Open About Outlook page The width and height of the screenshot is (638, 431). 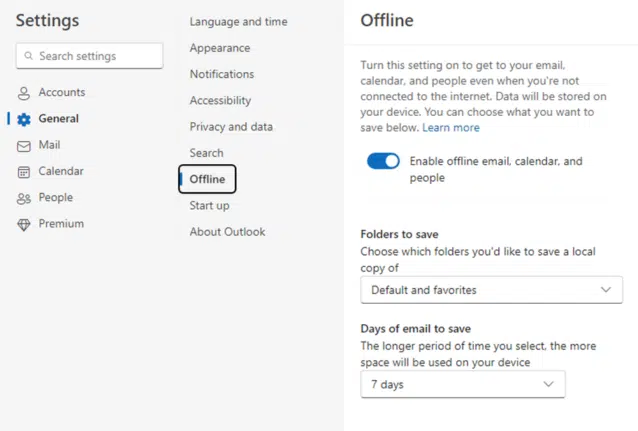point(227,232)
